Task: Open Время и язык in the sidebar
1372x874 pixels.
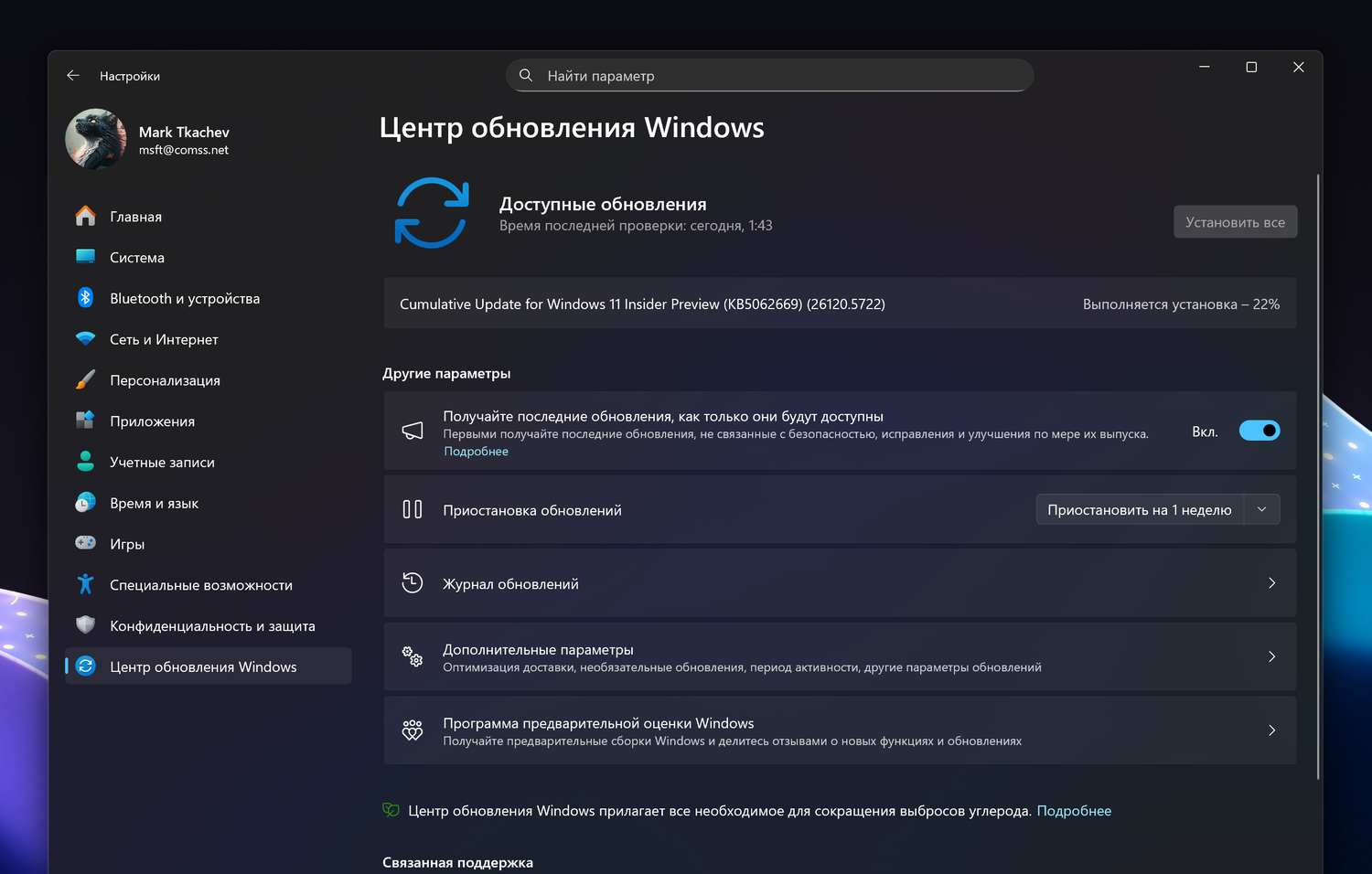Action: coord(209,503)
